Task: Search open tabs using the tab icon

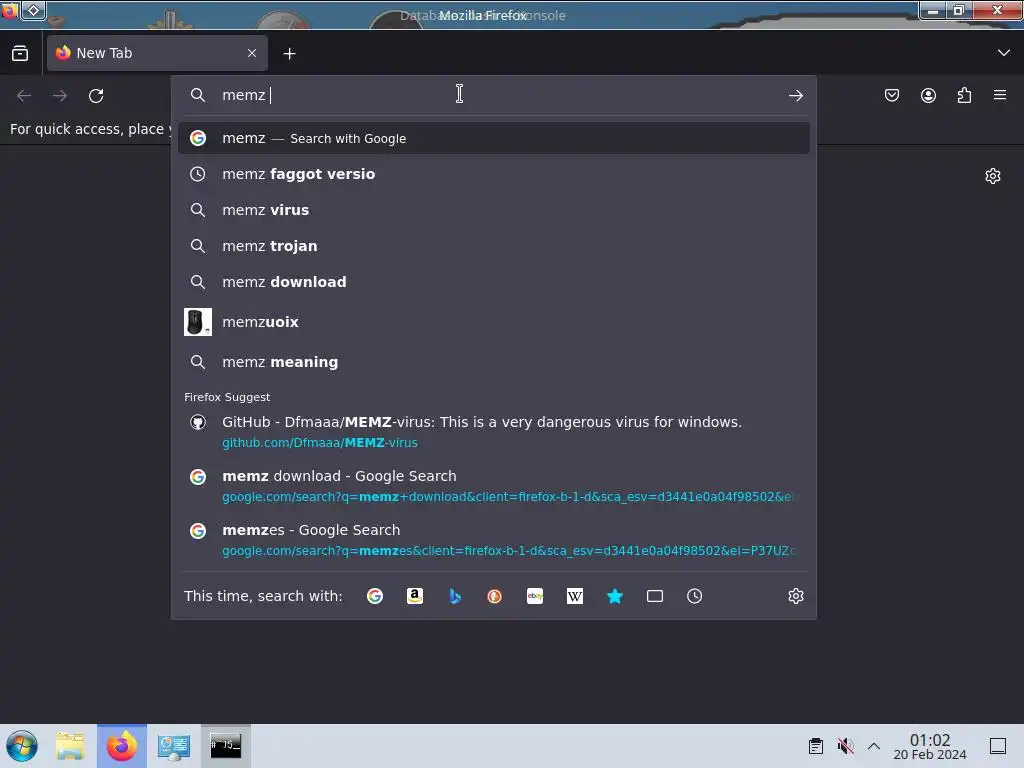Action: (654, 596)
